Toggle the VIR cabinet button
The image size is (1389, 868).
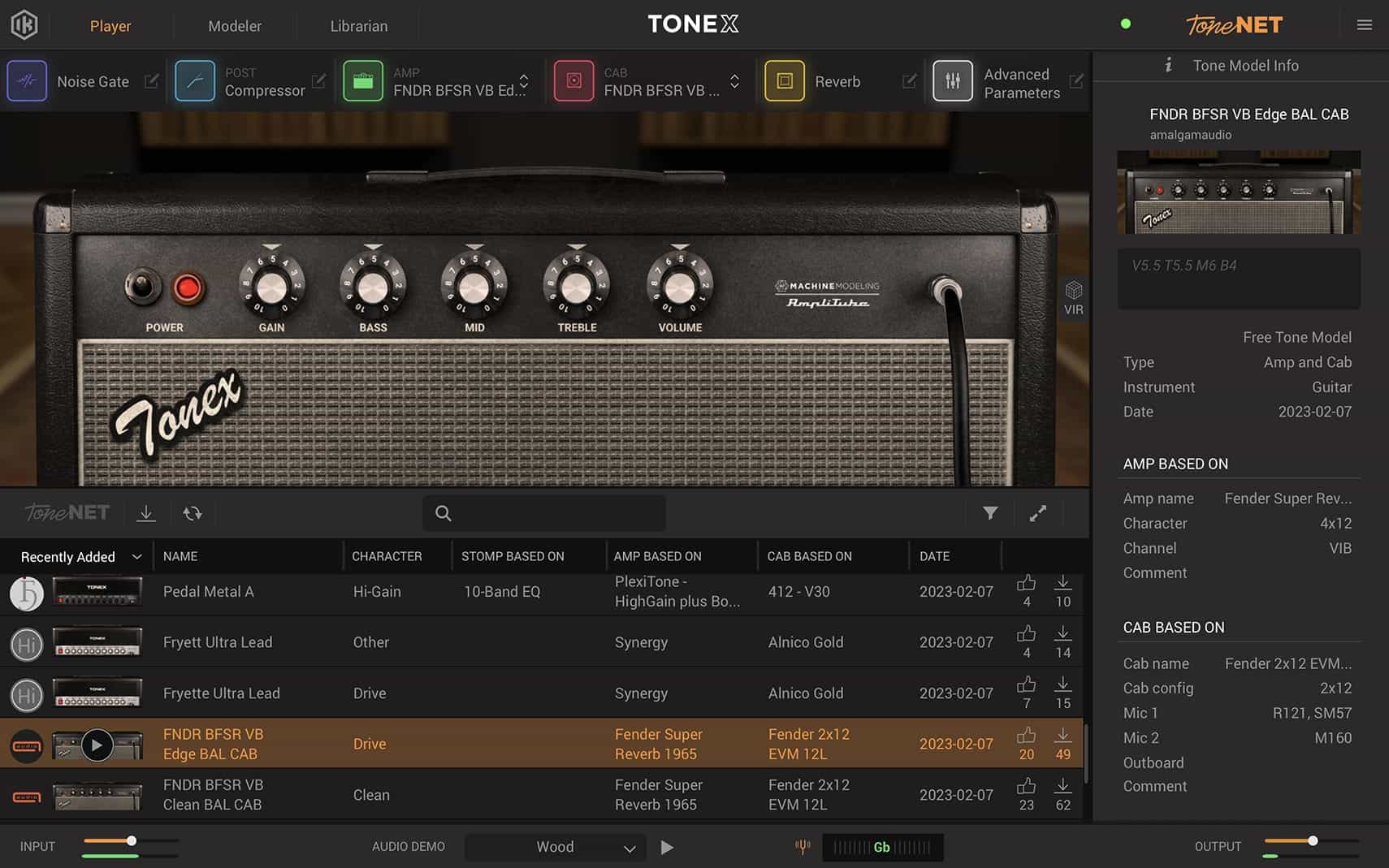1074,298
